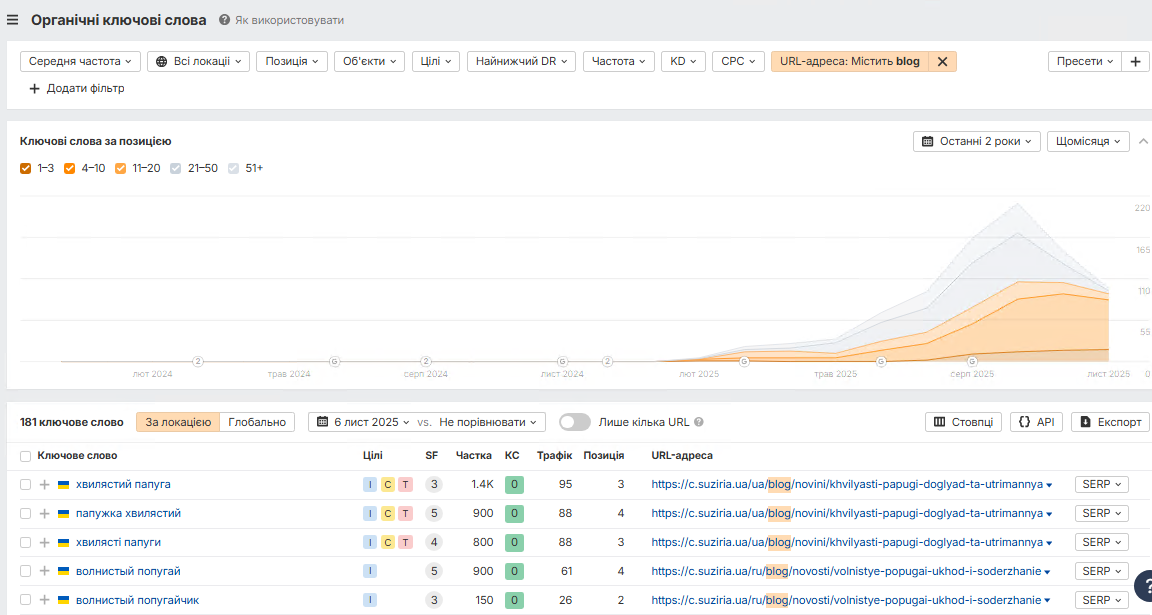Click the SF badge 3 for хвилястий папуга
Viewport: 1152px width, 615px height.
[x=433, y=484]
